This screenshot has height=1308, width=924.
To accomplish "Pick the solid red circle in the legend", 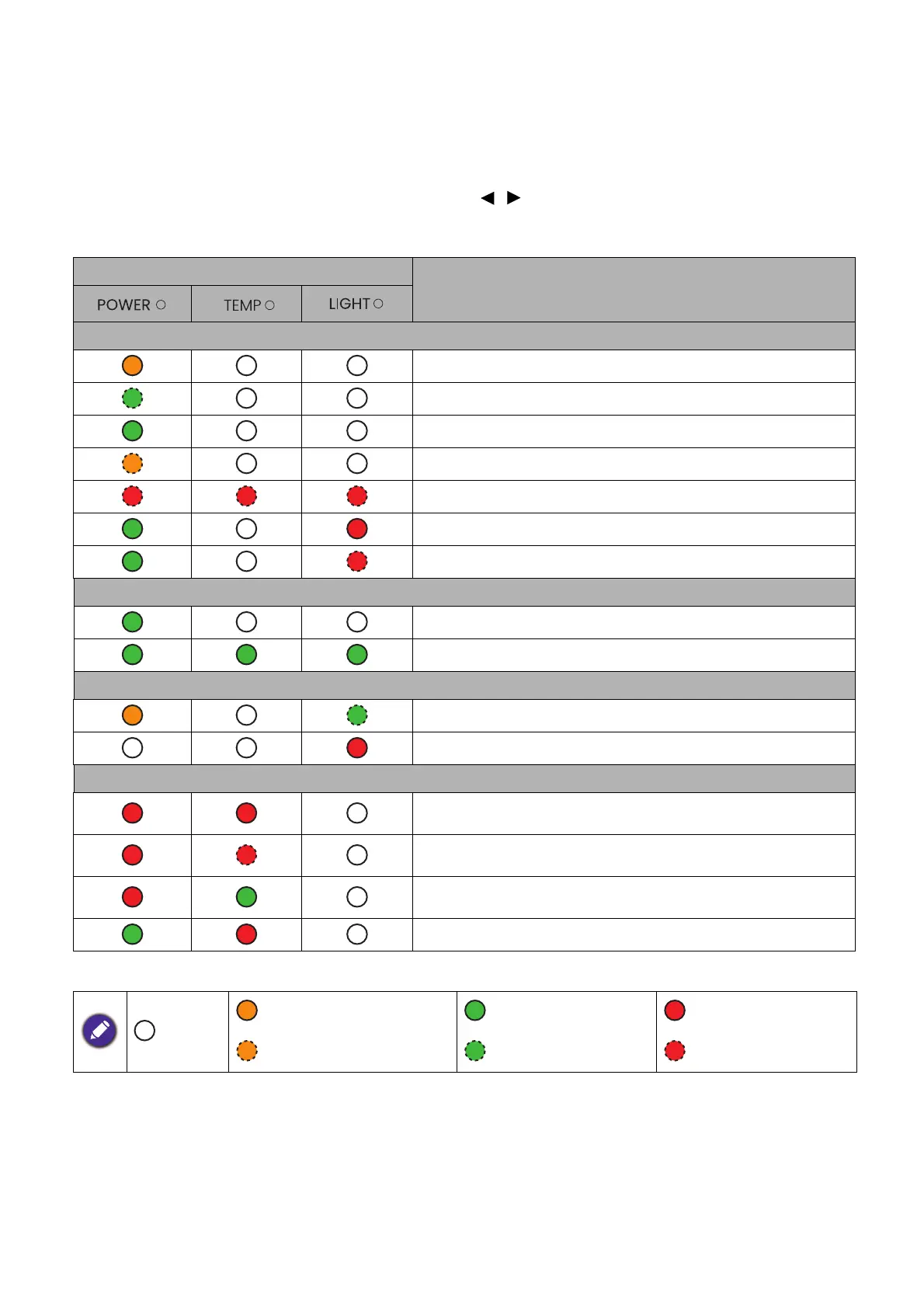I will coord(675,1011).
